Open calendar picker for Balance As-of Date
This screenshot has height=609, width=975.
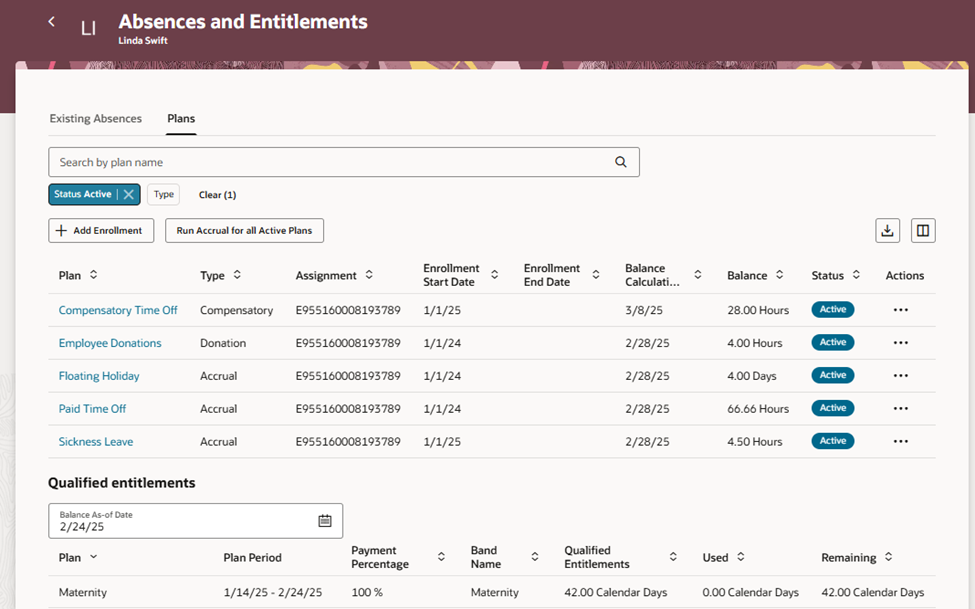point(325,521)
